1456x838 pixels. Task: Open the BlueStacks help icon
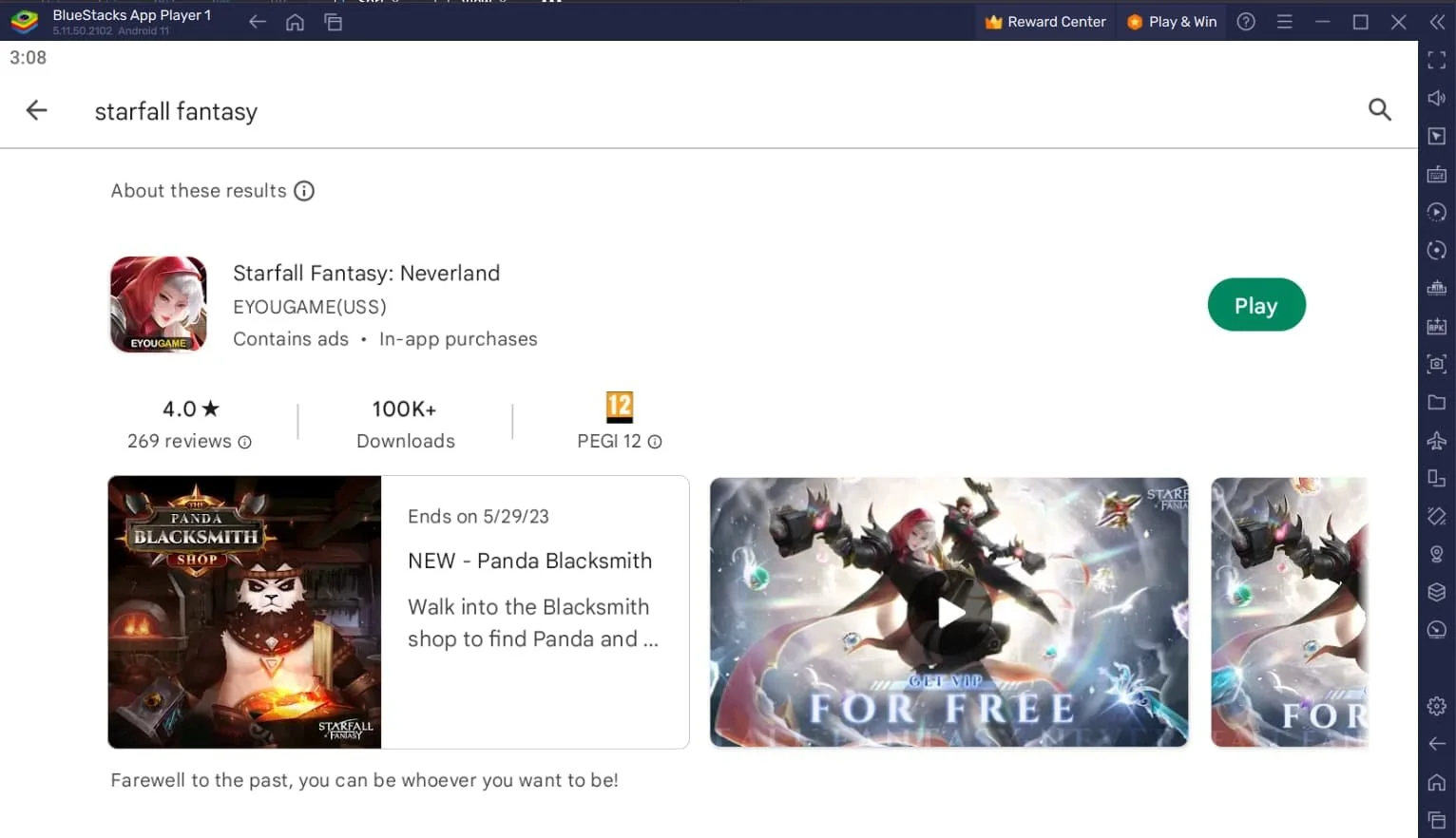click(1246, 22)
